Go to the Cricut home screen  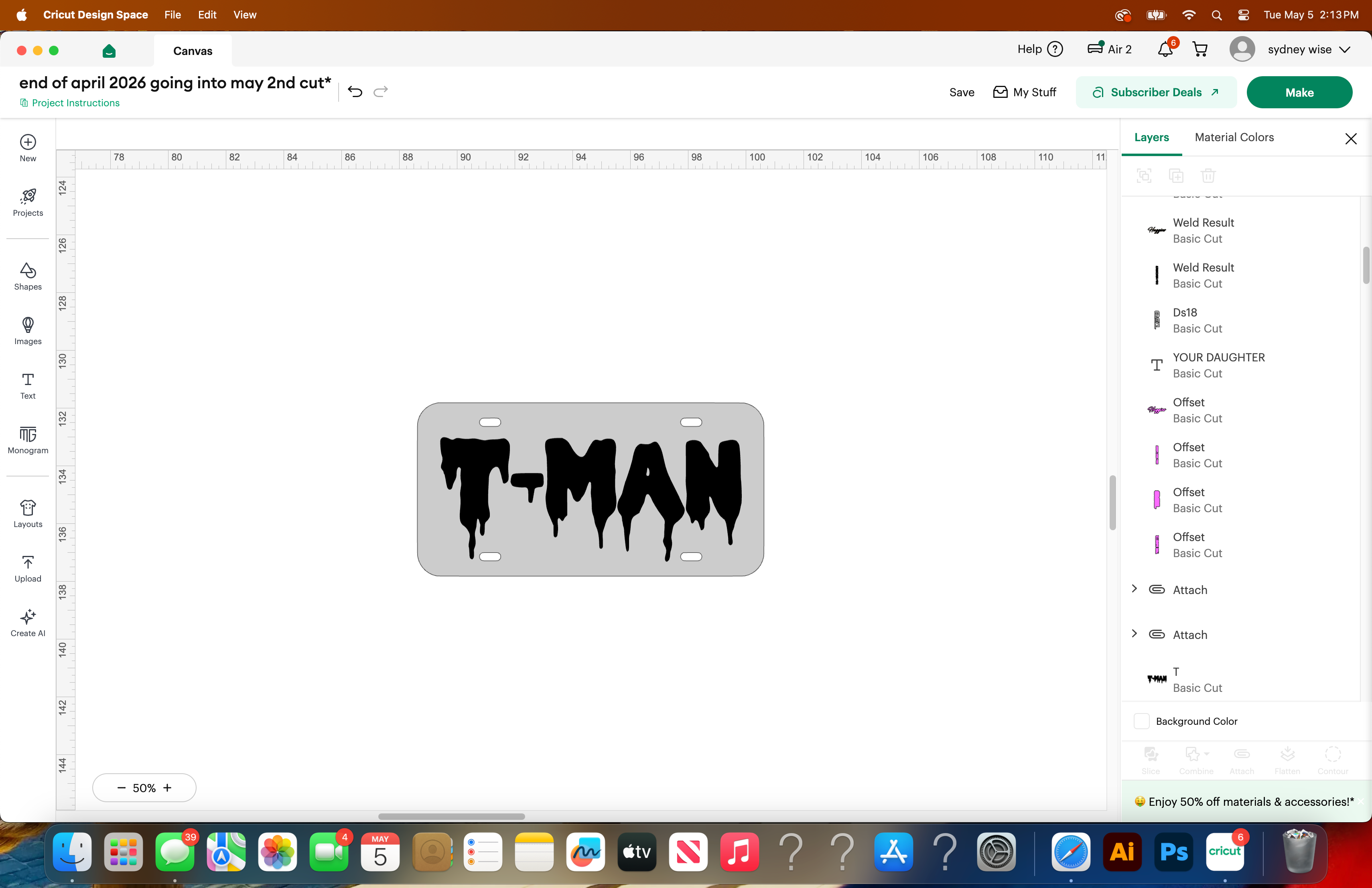(x=109, y=51)
